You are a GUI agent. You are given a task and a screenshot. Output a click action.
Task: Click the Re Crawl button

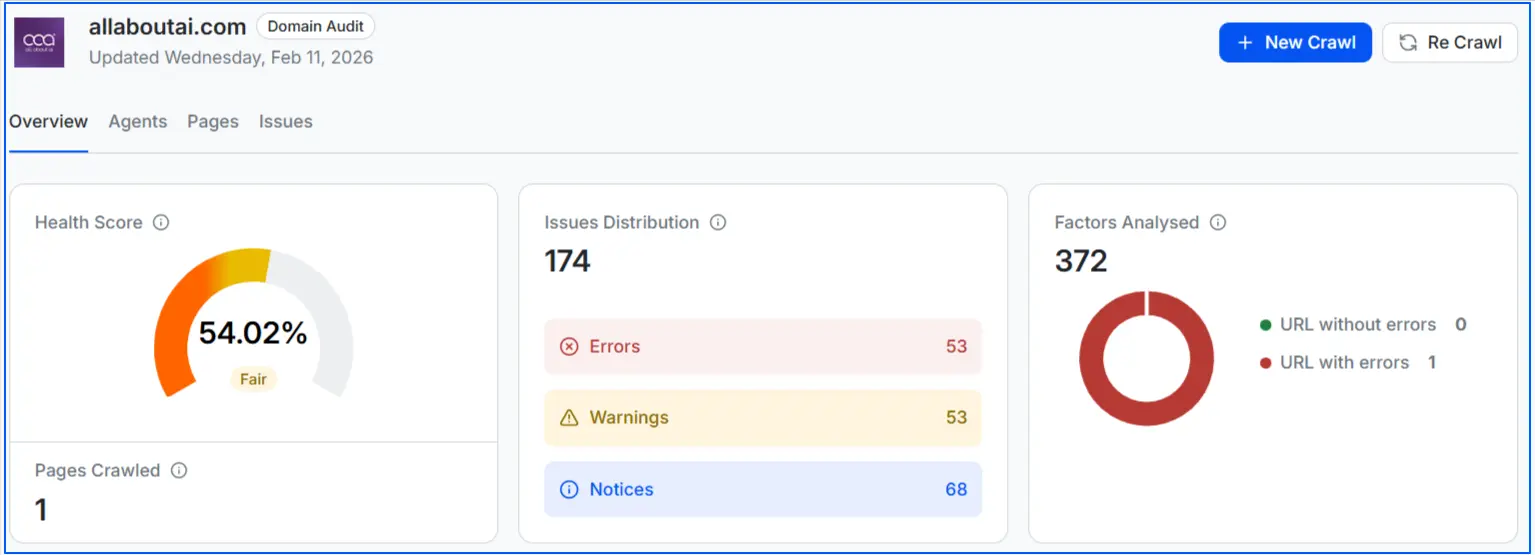pyautogui.click(x=1449, y=42)
